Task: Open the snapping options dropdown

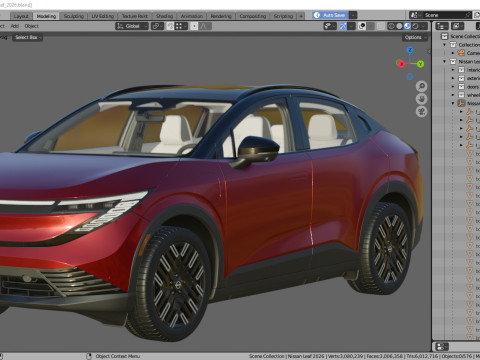Action: [181, 26]
